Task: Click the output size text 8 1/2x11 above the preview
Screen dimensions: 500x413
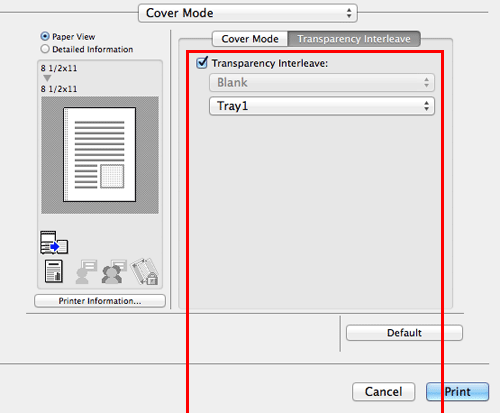Action: coord(59,89)
